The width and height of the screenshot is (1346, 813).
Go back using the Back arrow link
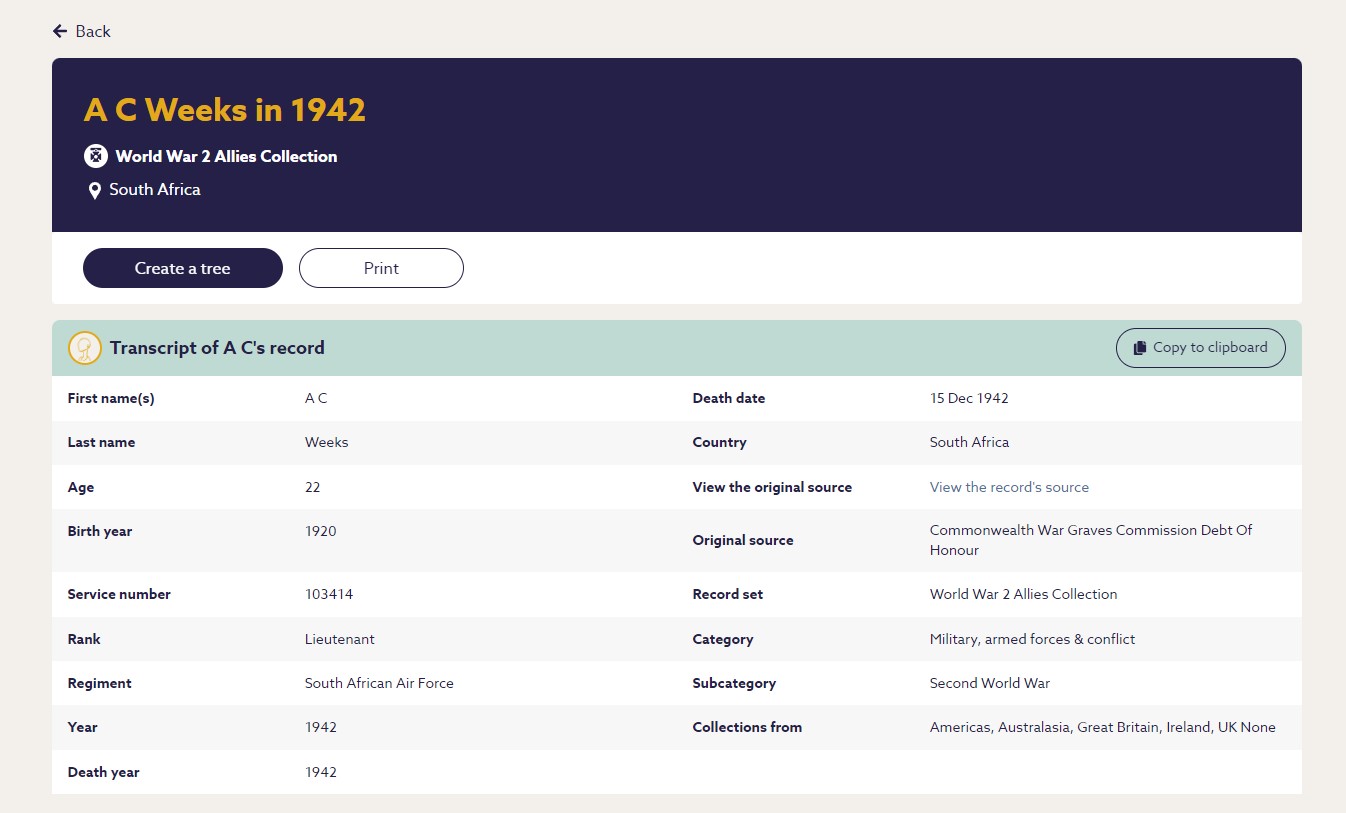click(82, 31)
